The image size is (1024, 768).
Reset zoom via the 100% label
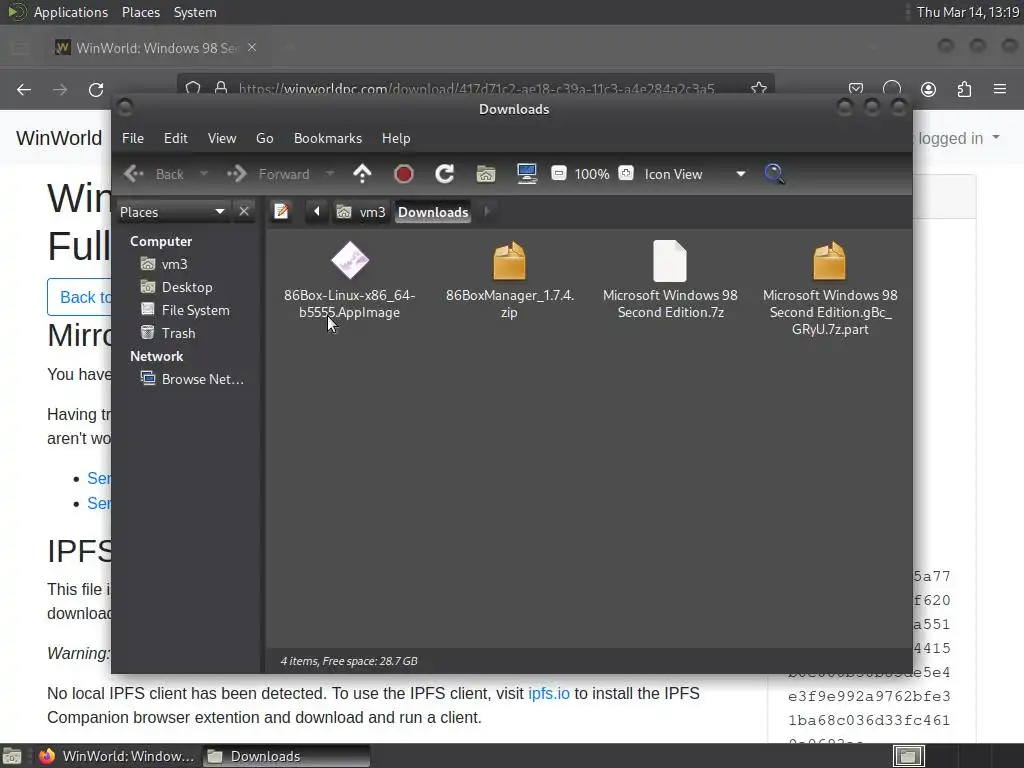(x=592, y=174)
